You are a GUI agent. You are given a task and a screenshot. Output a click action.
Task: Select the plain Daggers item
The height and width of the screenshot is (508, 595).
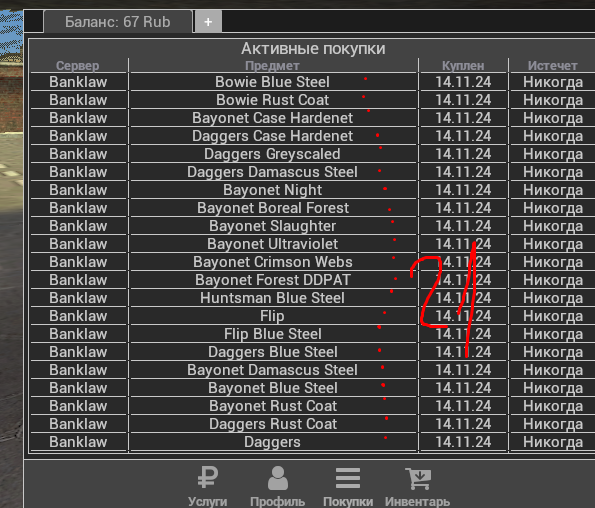[x=272, y=442]
